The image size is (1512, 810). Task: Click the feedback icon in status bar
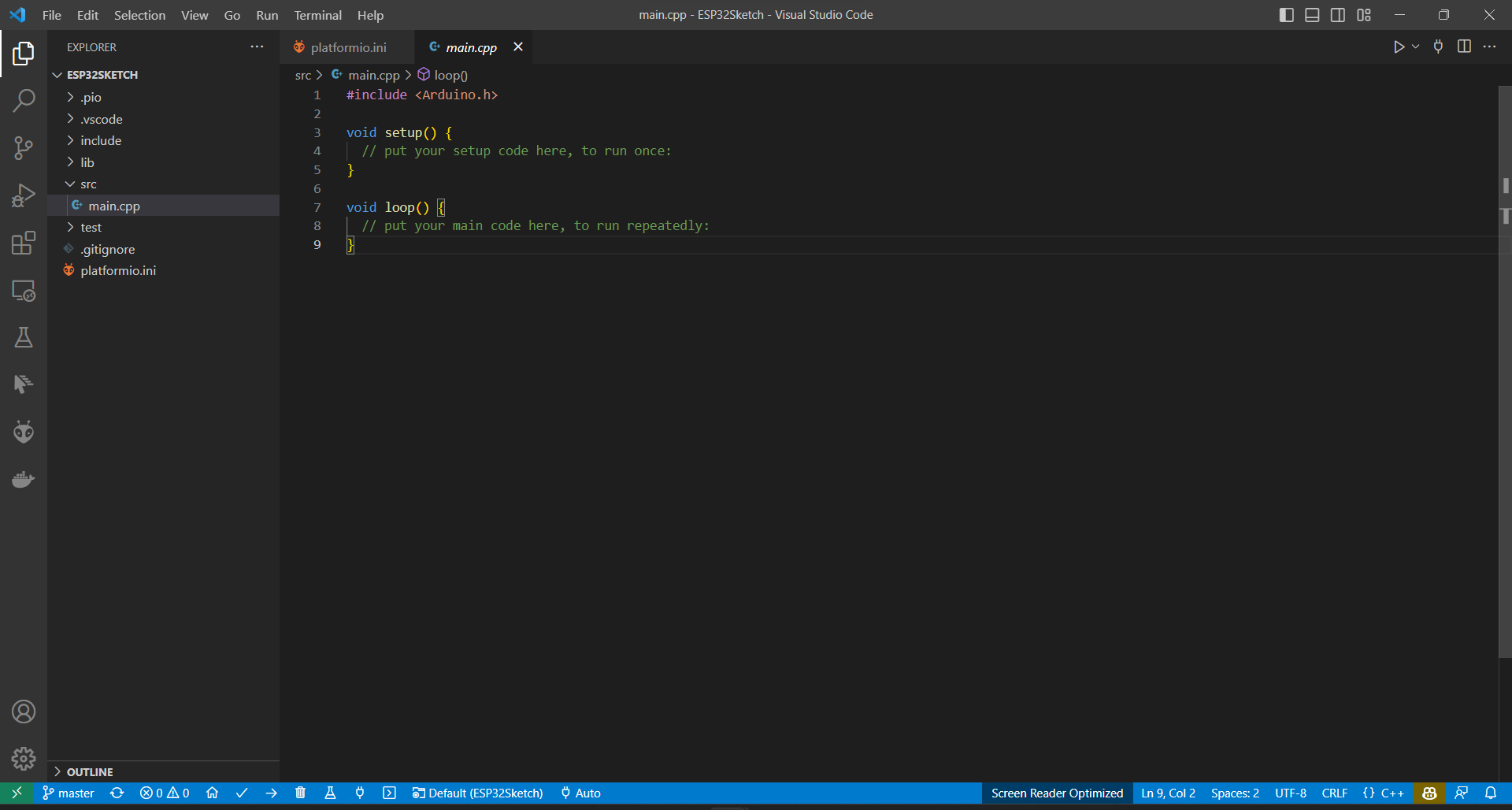coord(1461,793)
